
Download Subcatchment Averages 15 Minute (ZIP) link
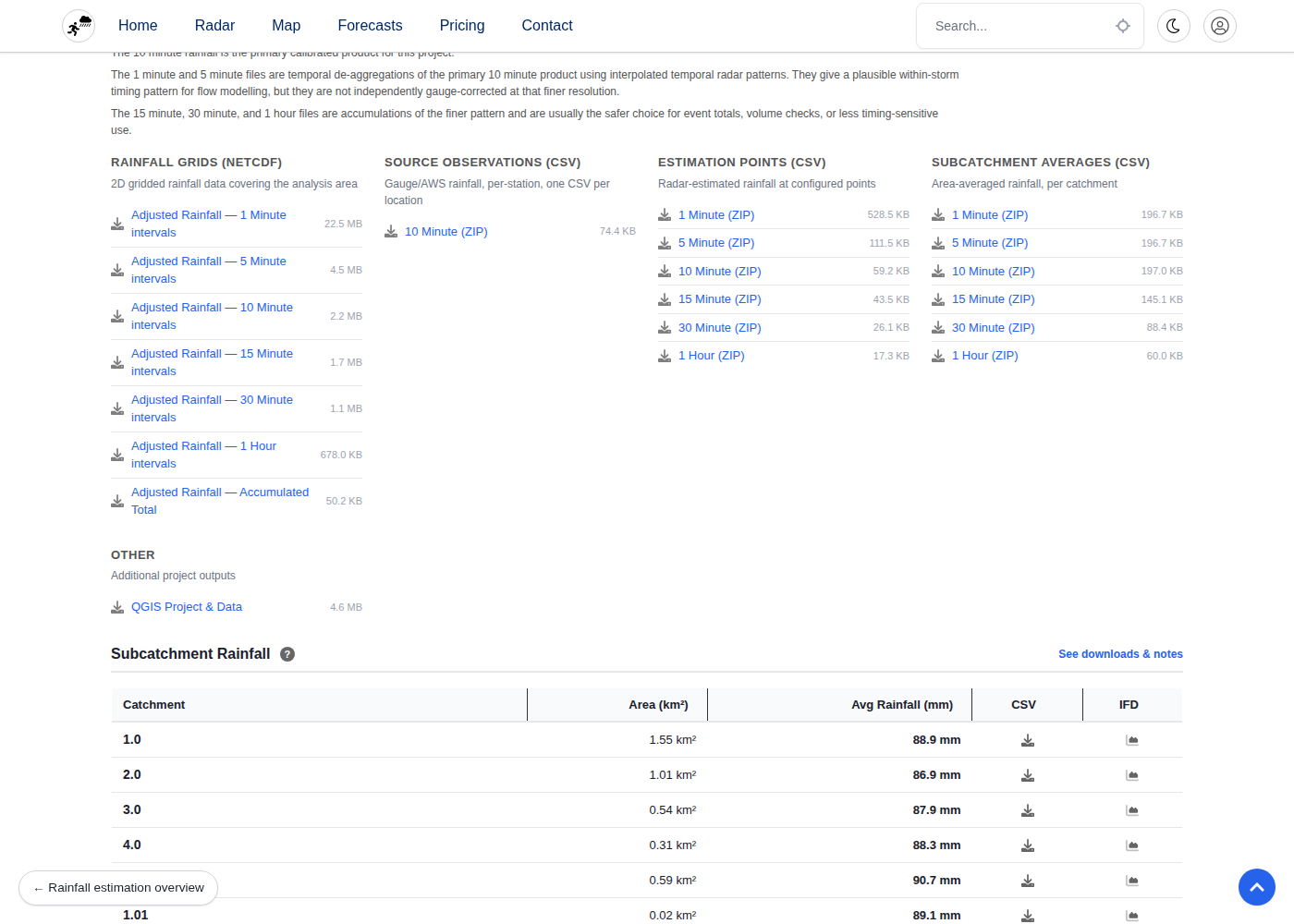994,299
